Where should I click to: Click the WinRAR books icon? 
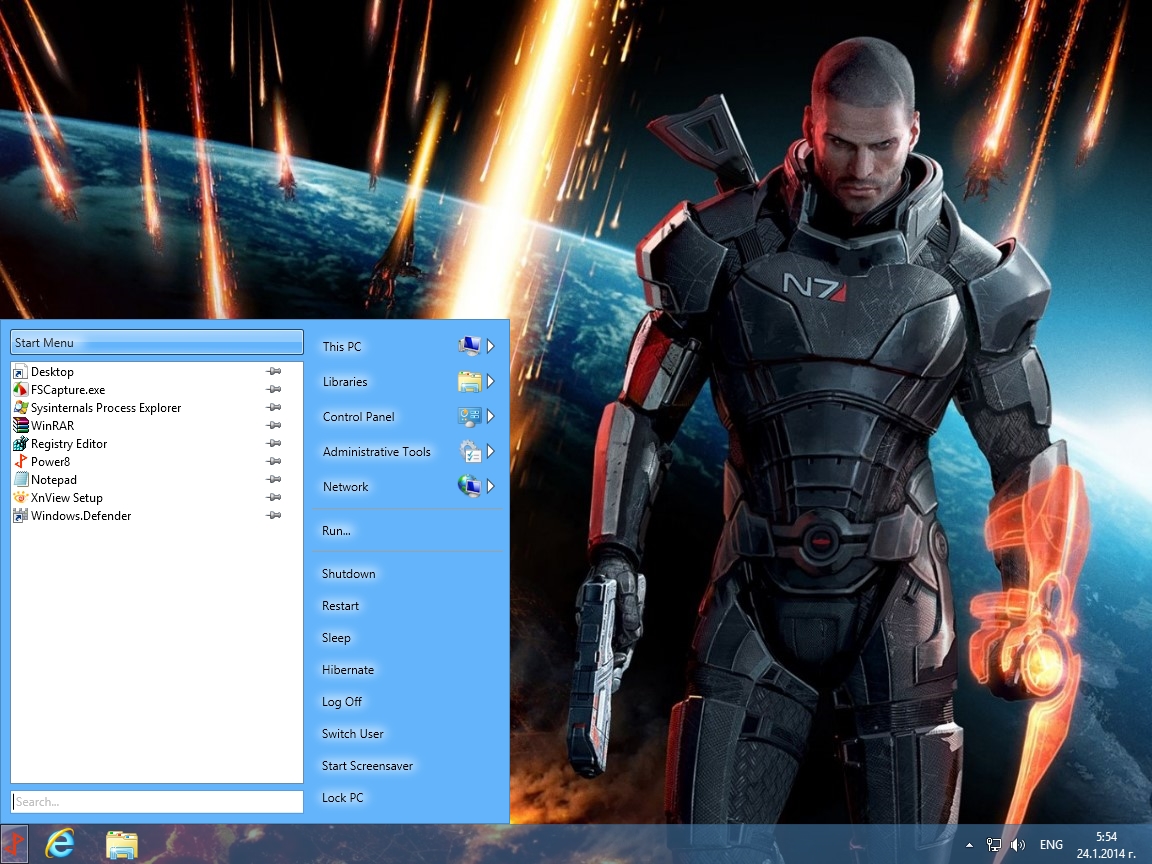click(x=21, y=425)
